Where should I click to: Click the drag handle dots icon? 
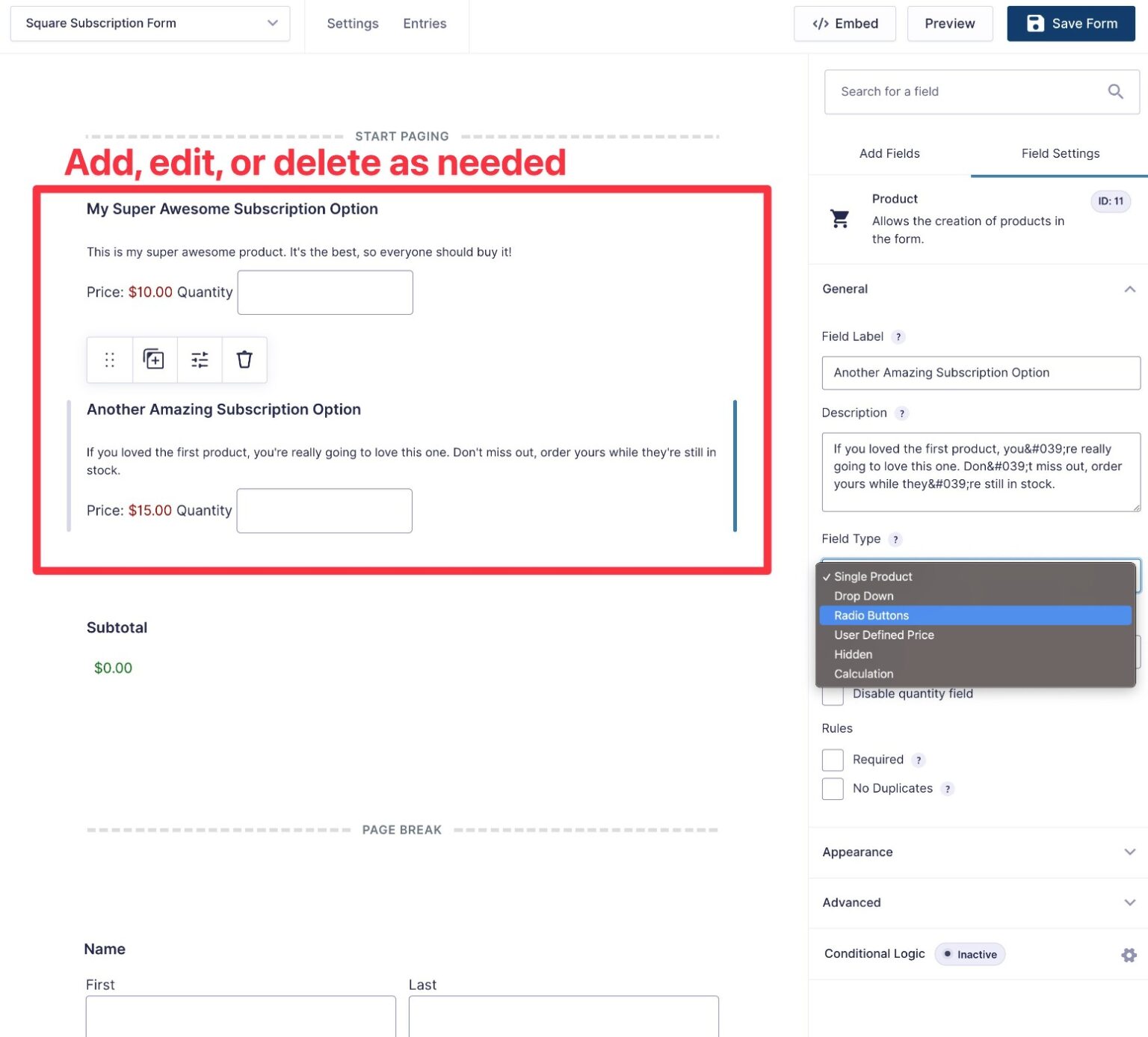coord(109,360)
